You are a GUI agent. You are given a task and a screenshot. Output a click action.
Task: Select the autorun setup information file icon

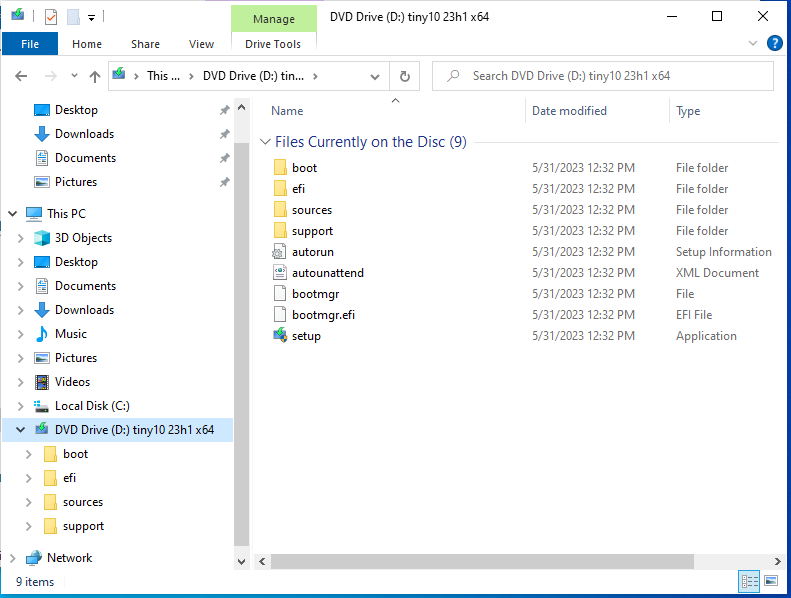click(279, 251)
